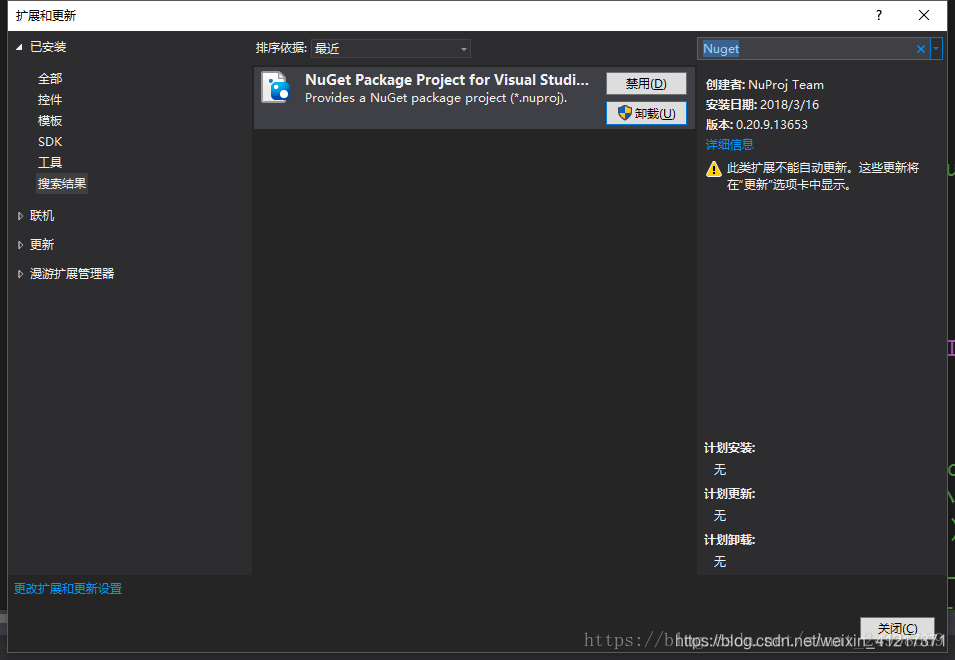Click the 计划安装 label
The image size is (955, 660).
click(x=729, y=448)
